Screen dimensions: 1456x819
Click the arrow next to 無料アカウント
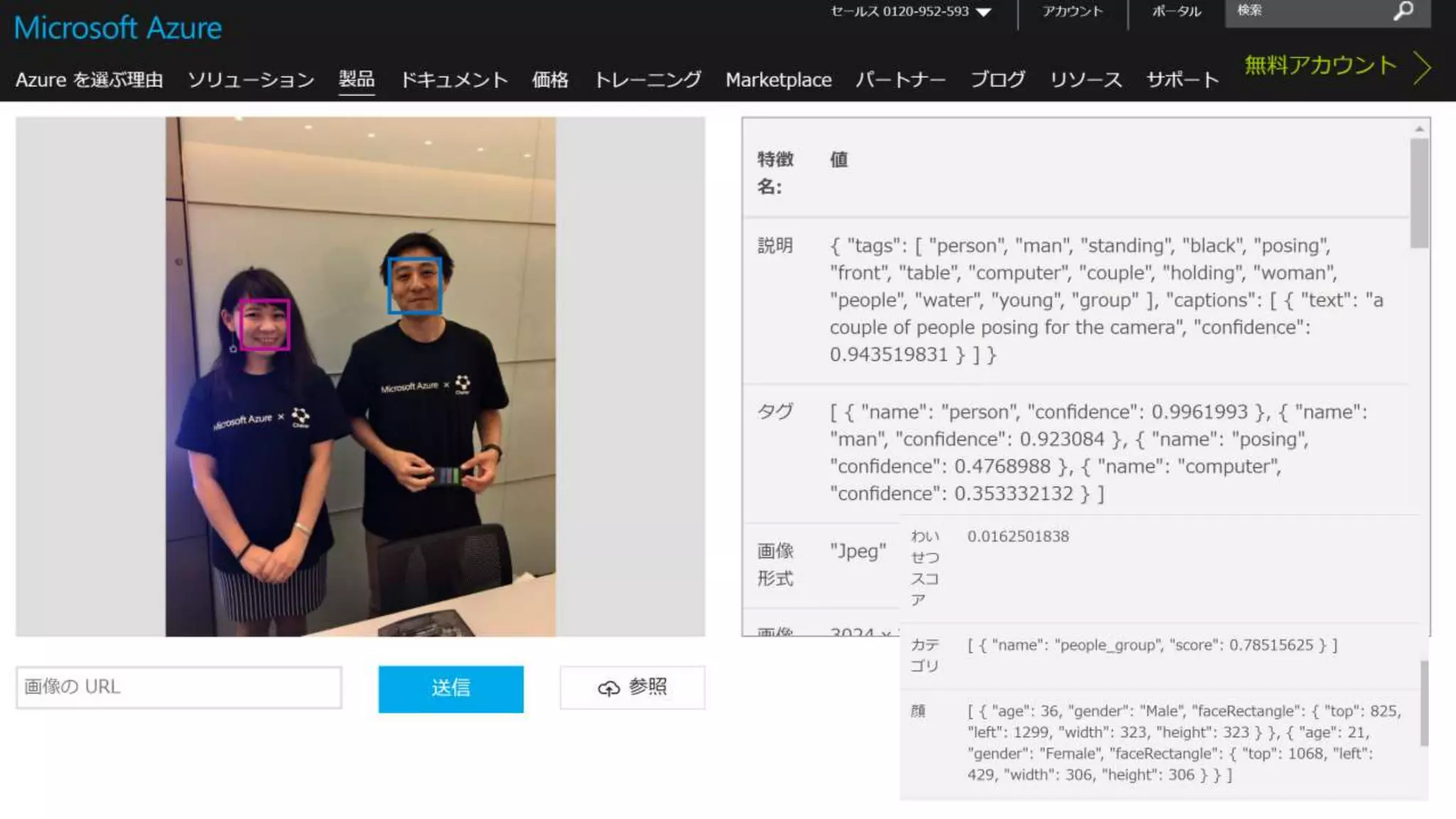[1422, 68]
